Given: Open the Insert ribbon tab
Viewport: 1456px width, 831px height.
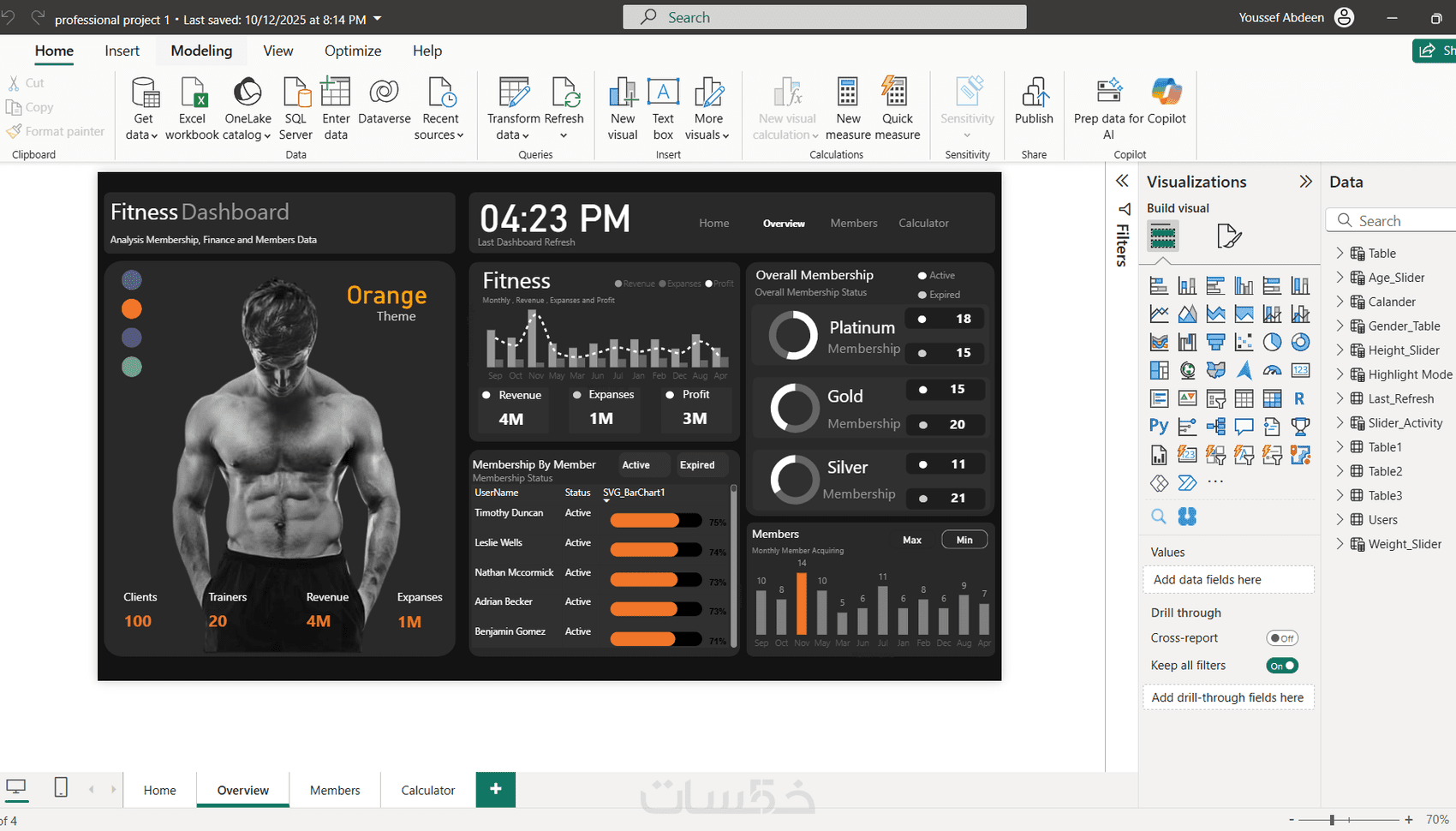Looking at the screenshot, I should click(122, 51).
